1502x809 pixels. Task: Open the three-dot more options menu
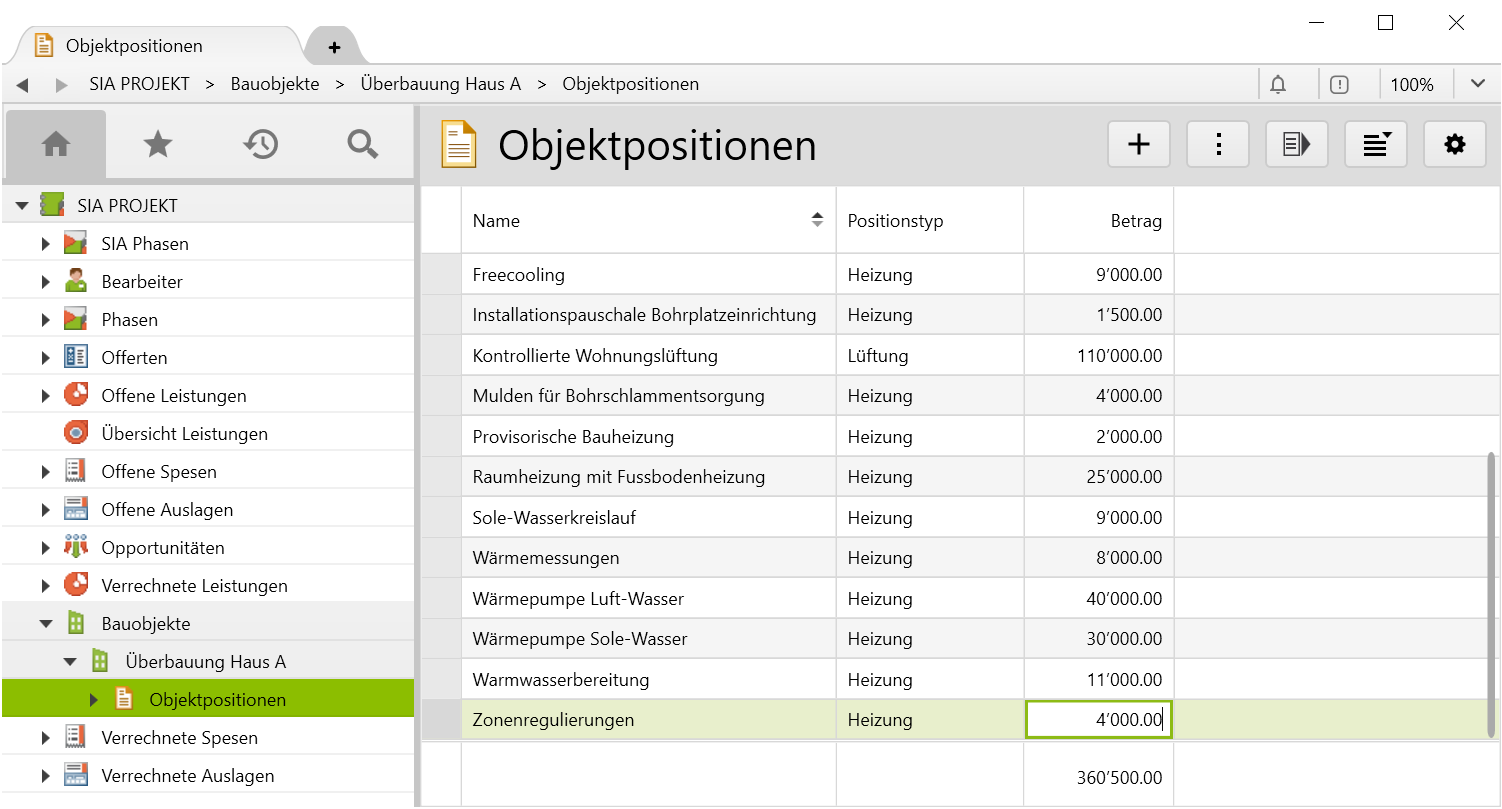(x=1218, y=145)
